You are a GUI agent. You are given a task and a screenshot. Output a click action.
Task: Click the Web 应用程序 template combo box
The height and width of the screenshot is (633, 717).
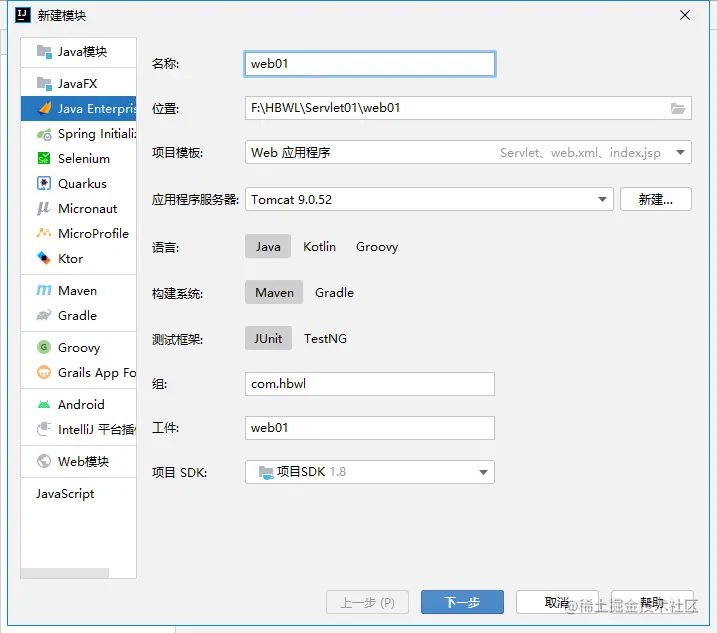pyautogui.click(x=468, y=152)
